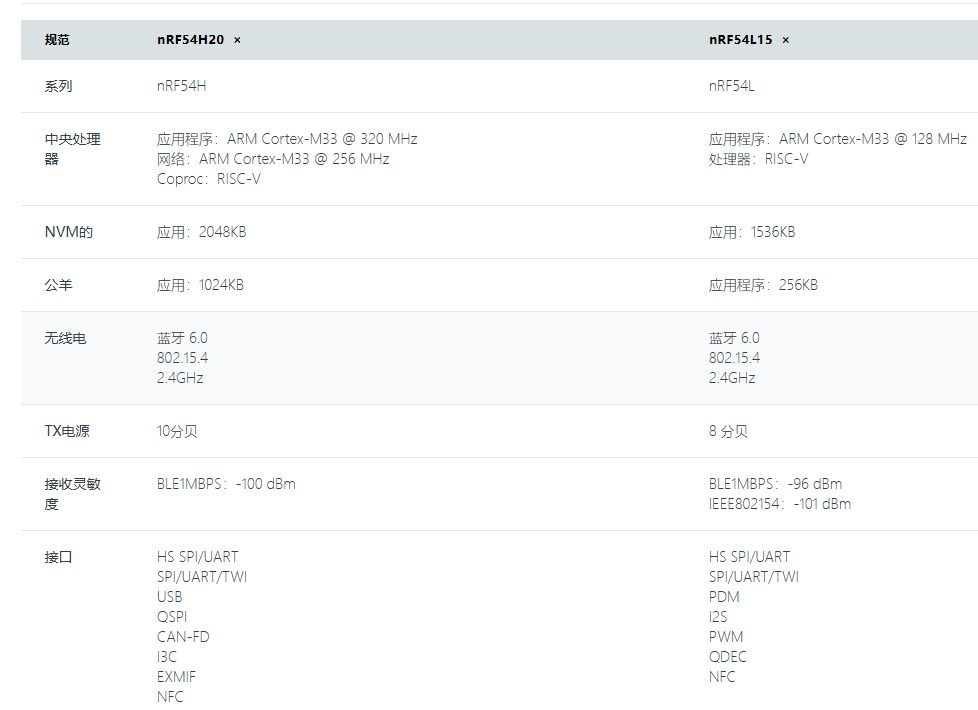Select the 系列 row label
This screenshot has width=978, height=710.
[x=58, y=86]
